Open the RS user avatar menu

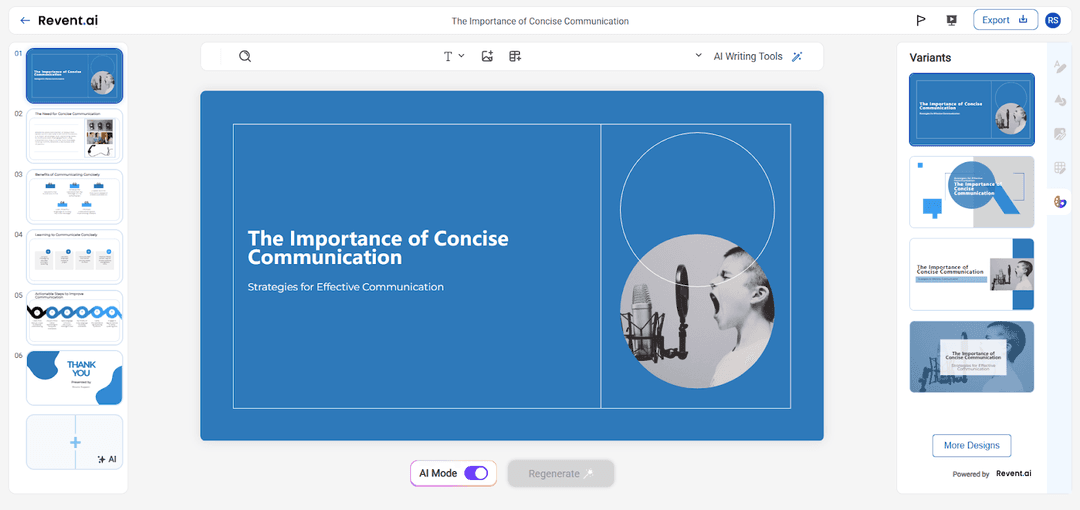(x=1052, y=21)
